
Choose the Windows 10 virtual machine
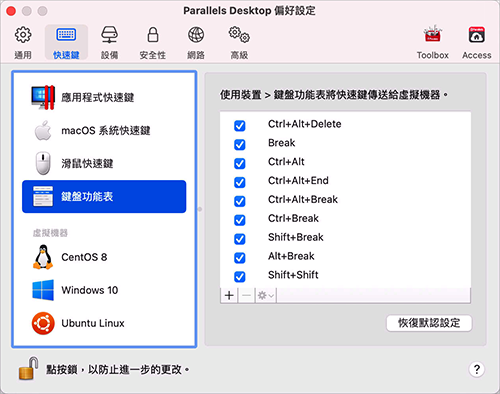104,290
